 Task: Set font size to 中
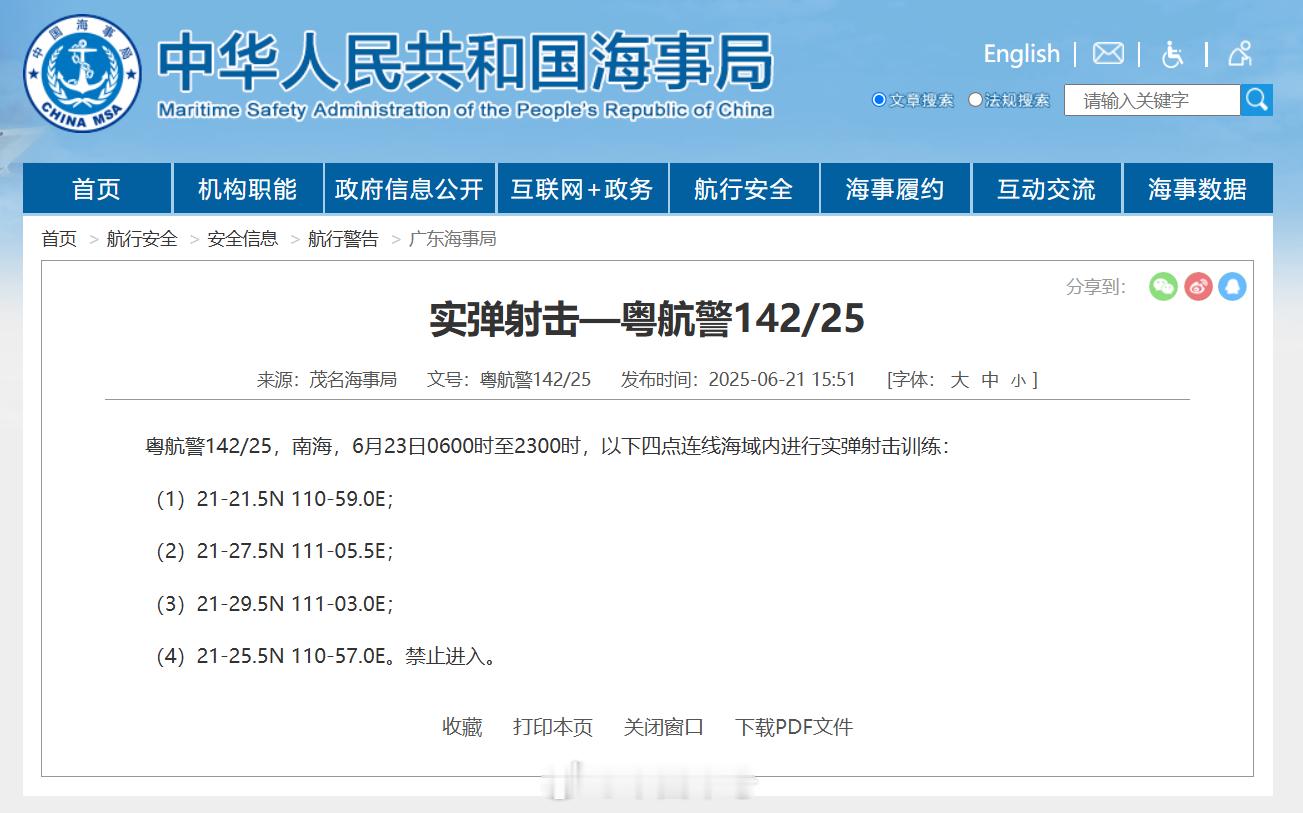(990, 380)
